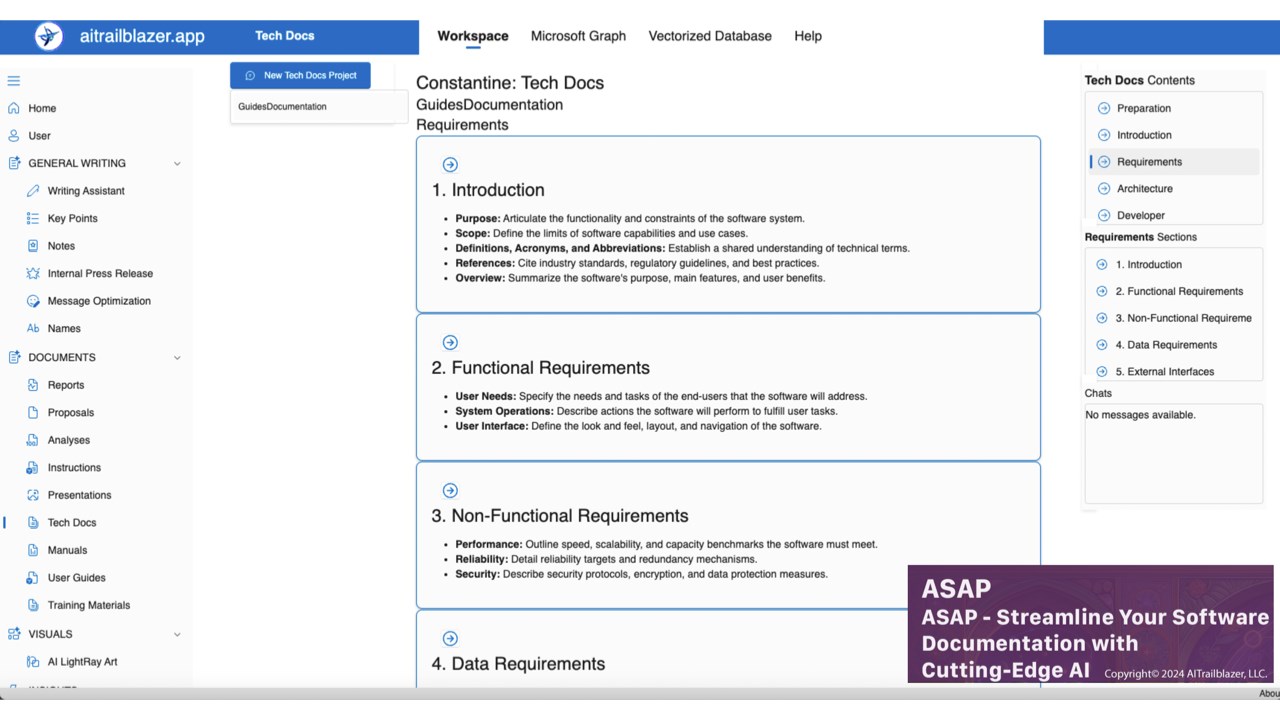The width and height of the screenshot is (1280, 720).
Task: Click the AI LightRay Art icon
Action: click(x=33, y=662)
